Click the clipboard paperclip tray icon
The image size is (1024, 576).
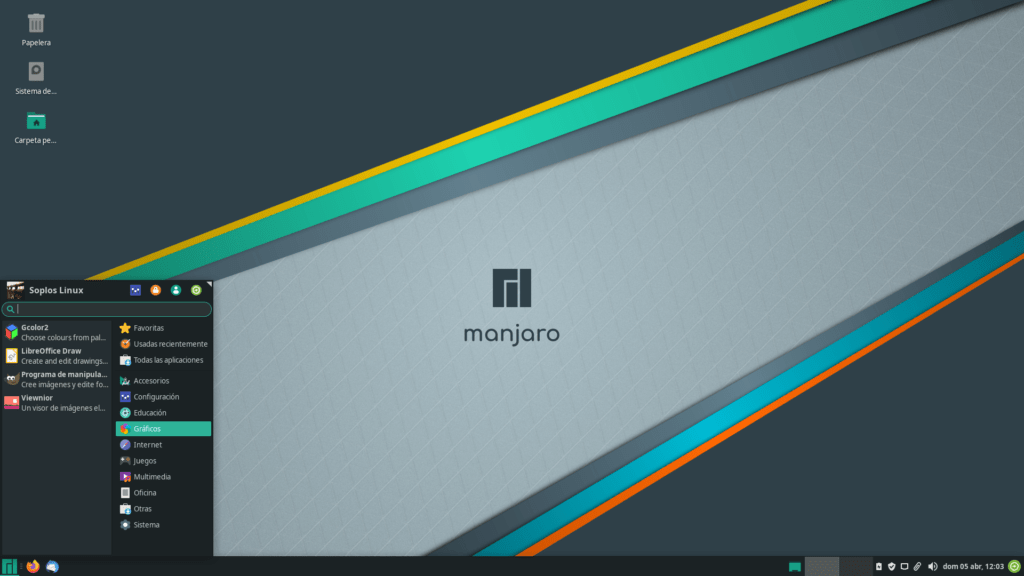pos(918,567)
